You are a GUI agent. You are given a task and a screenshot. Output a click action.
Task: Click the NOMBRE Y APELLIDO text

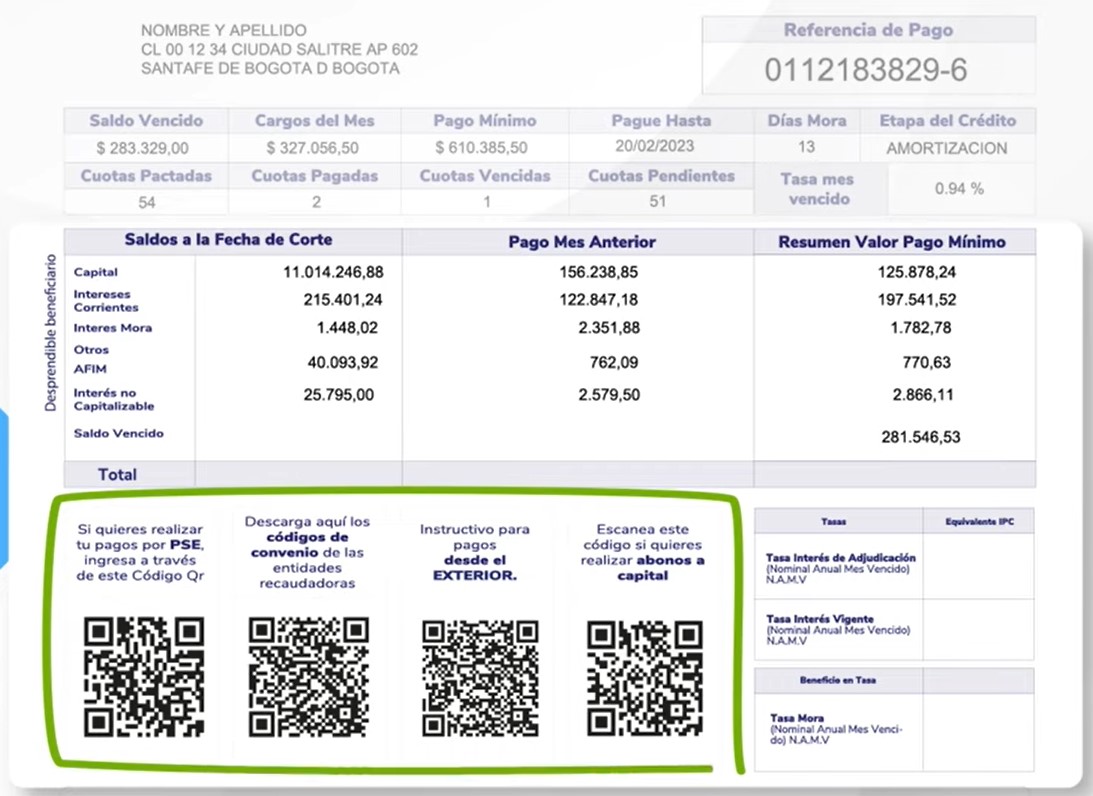click(224, 31)
